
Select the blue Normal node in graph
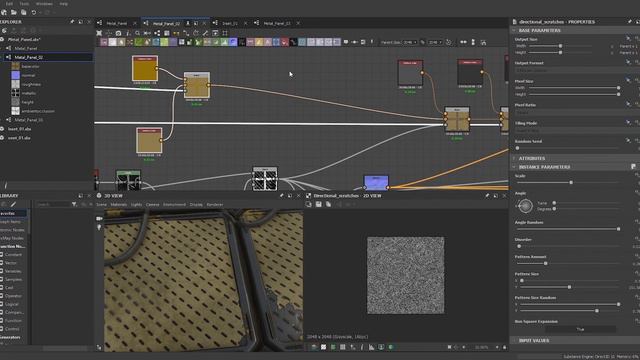pyautogui.click(x=376, y=183)
